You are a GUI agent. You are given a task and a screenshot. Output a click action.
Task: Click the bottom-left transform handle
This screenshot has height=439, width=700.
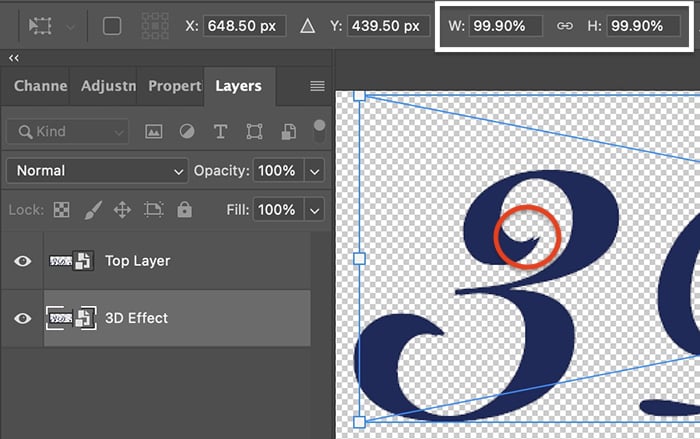tap(359, 422)
